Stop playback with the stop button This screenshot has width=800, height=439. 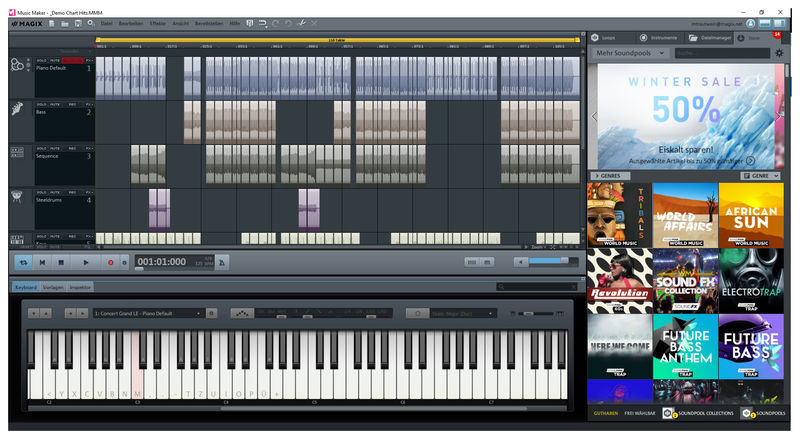coord(61,262)
